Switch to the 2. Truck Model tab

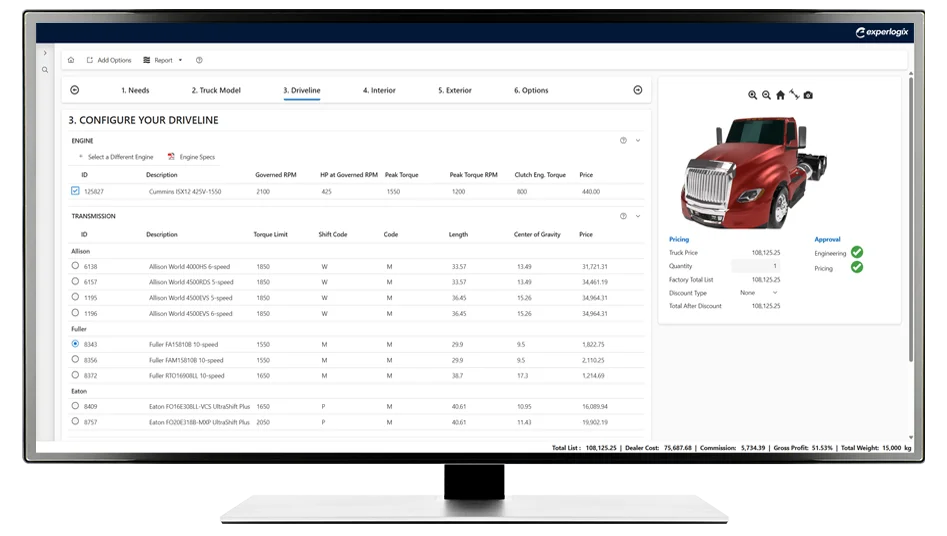pyautogui.click(x=216, y=90)
